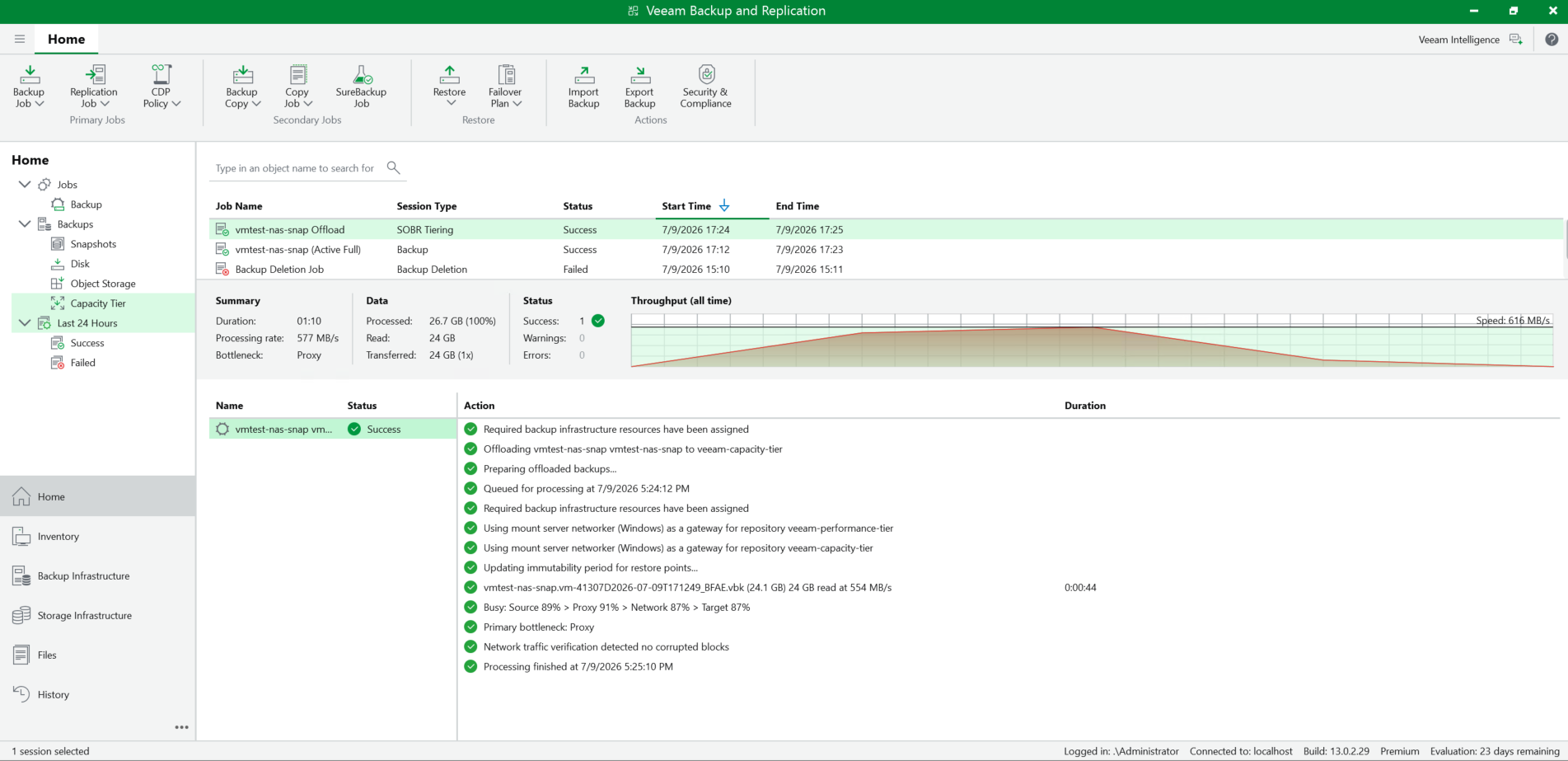Click the Preparing offloaded backups log entry
This screenshot has width=1568, height=761.
550,468
